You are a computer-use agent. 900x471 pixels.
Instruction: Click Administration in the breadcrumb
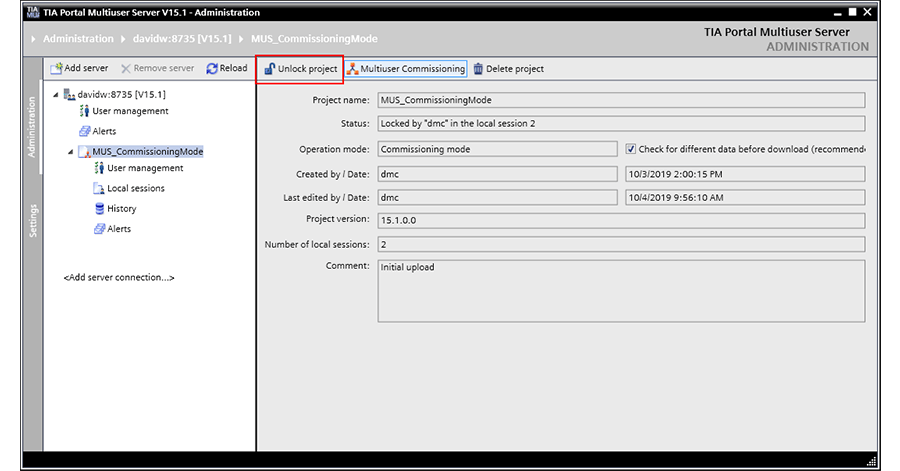click(x=78, y=38)
